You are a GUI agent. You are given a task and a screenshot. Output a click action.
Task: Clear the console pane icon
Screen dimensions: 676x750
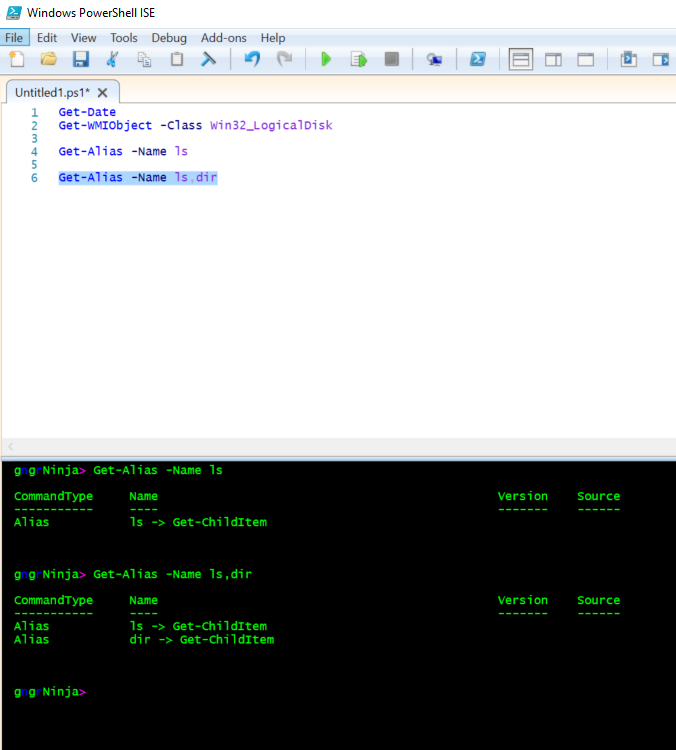pyautogui.click(x=209, y=60)
